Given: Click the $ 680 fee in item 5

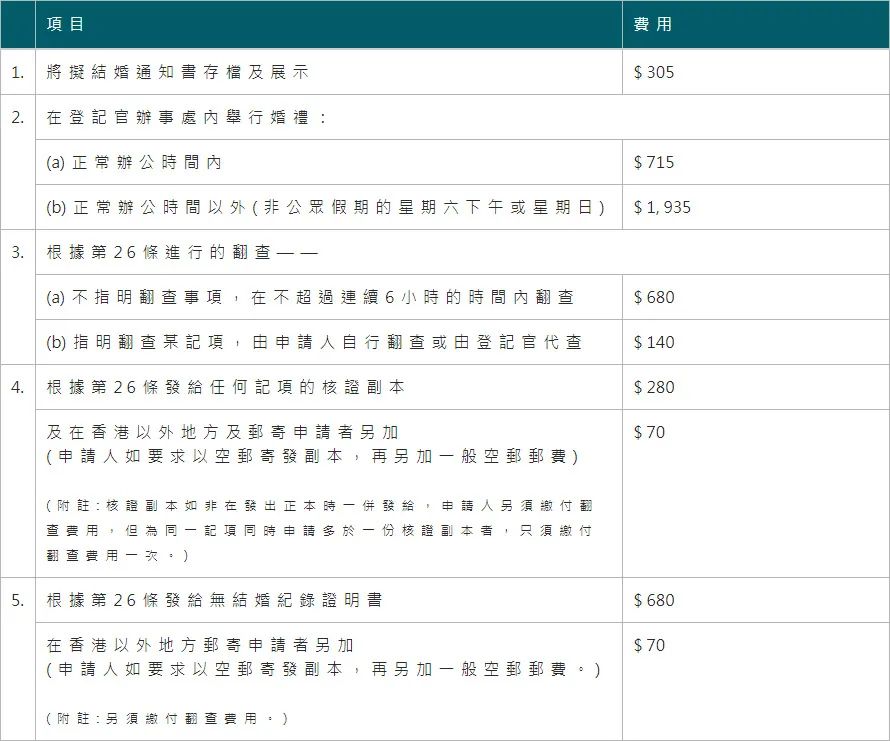Looking at the screenshot, I should pos(654,600).
